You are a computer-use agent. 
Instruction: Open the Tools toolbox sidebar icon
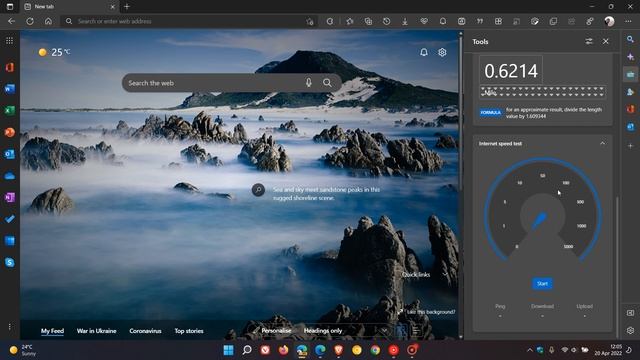click(x=631, y=74)
